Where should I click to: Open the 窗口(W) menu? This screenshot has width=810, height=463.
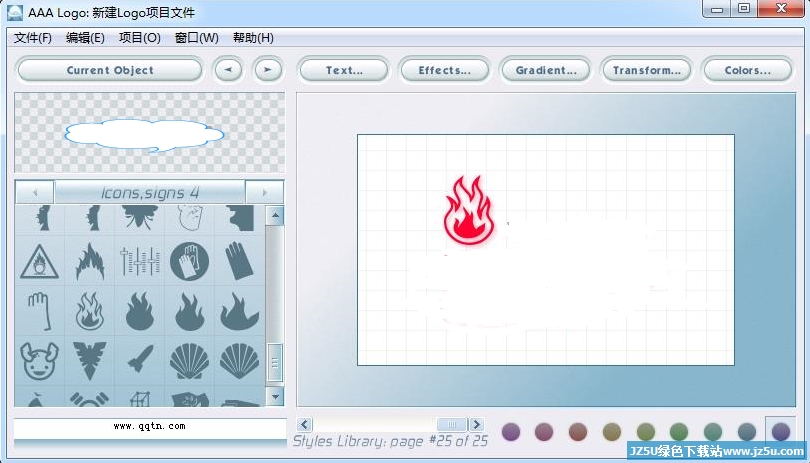[196, 38]
